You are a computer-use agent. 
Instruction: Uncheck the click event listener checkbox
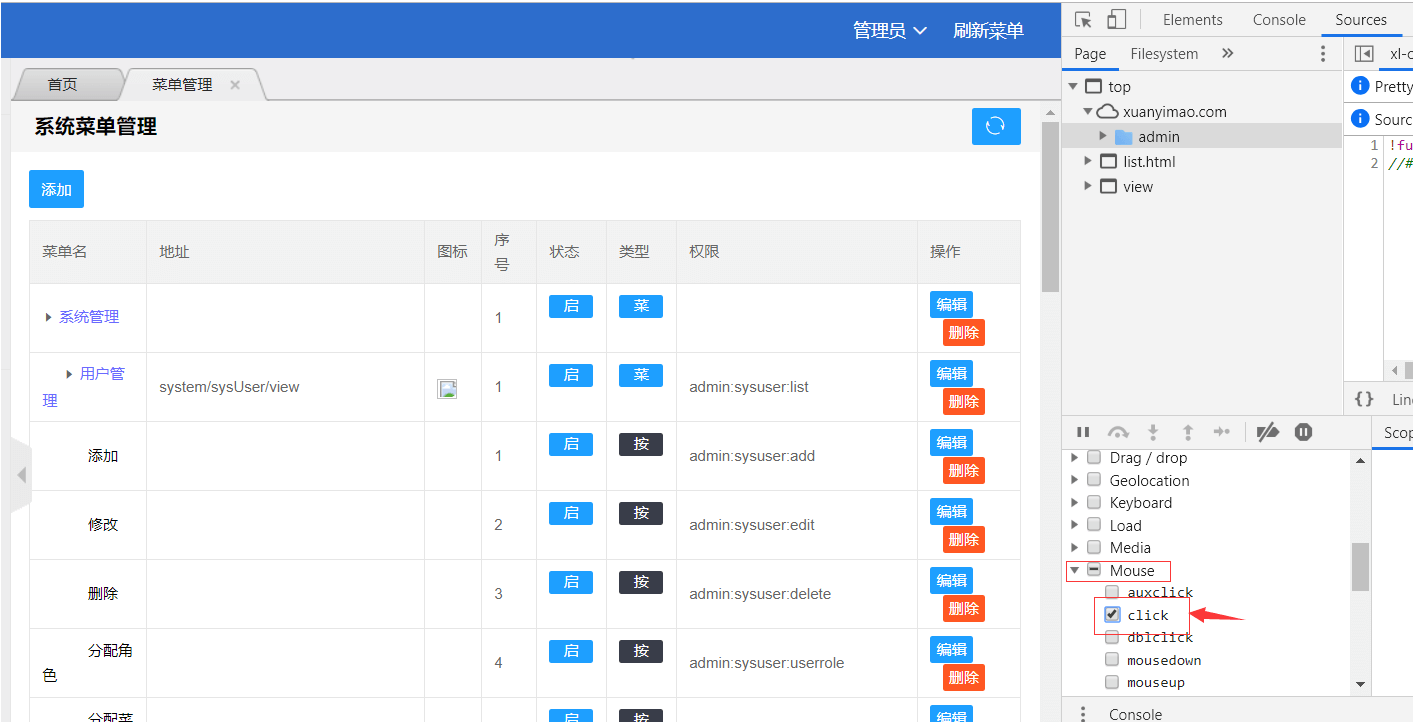1112,615
